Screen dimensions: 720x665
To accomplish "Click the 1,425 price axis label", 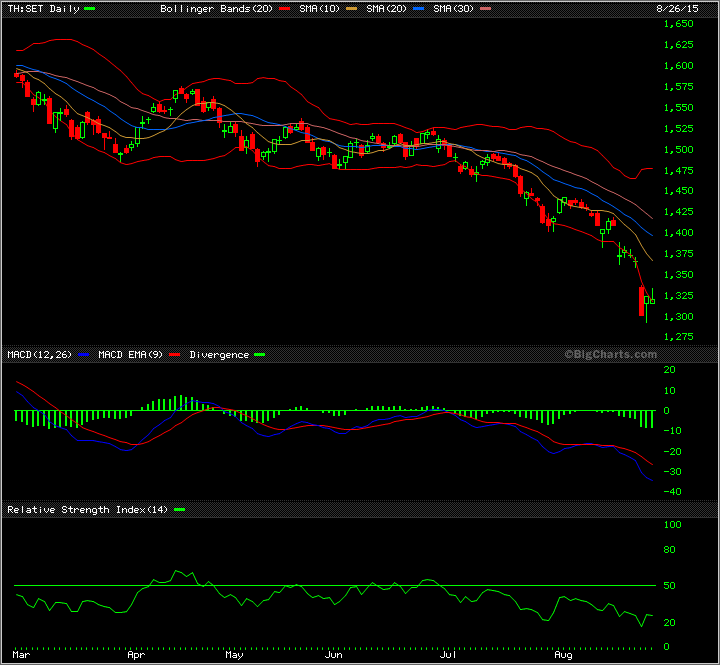I will 679,212.
